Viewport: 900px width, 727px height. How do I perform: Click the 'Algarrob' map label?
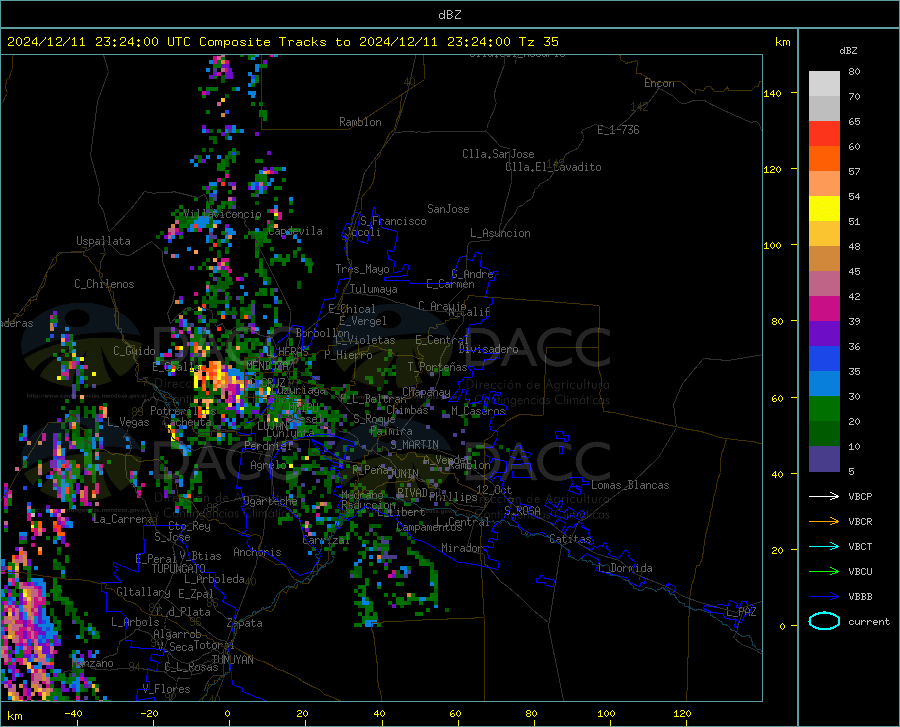click(177, 633)
